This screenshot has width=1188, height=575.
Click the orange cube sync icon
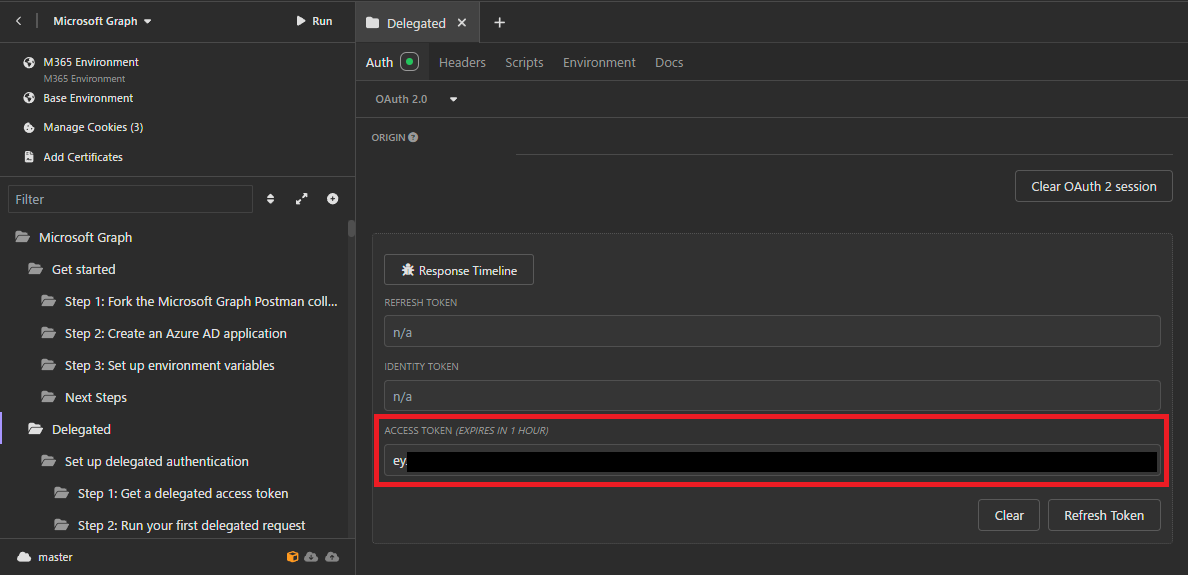[292, 557]
